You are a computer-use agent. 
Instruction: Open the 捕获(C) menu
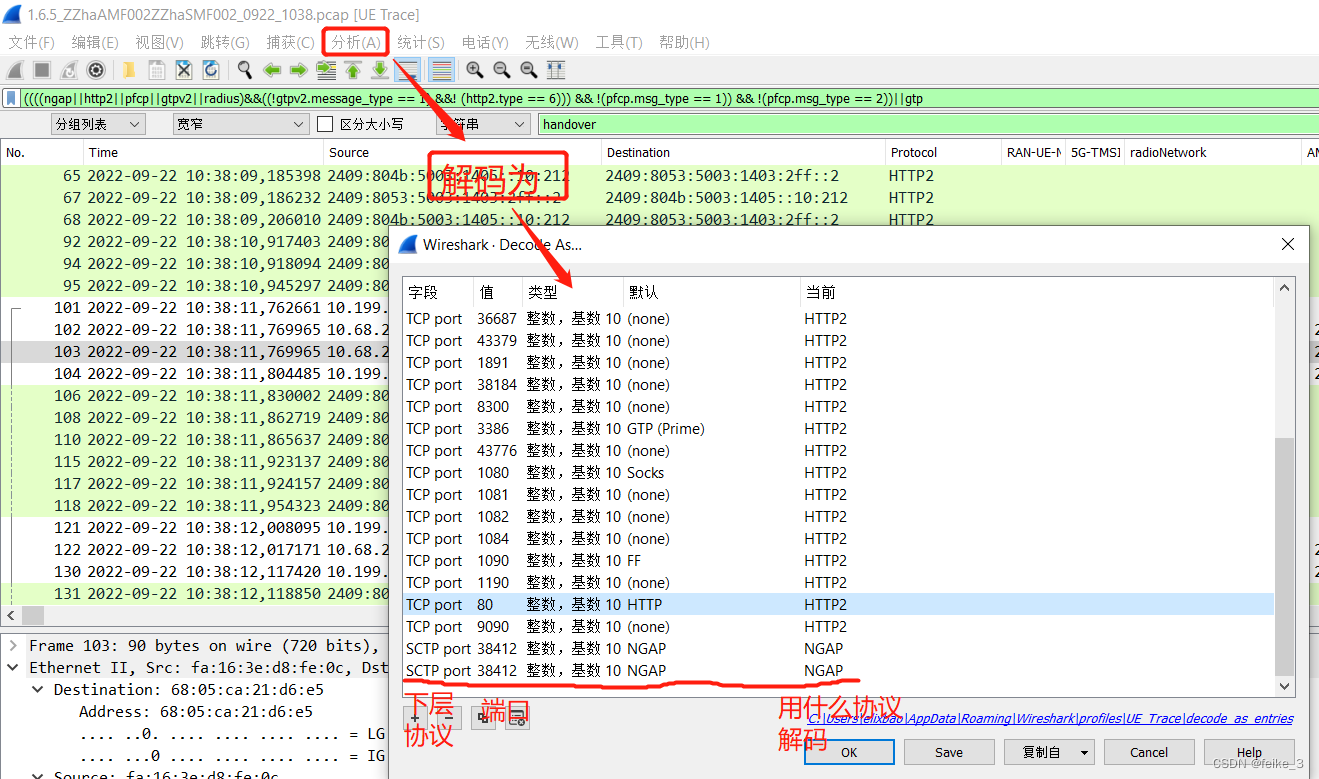click(290, 42)
